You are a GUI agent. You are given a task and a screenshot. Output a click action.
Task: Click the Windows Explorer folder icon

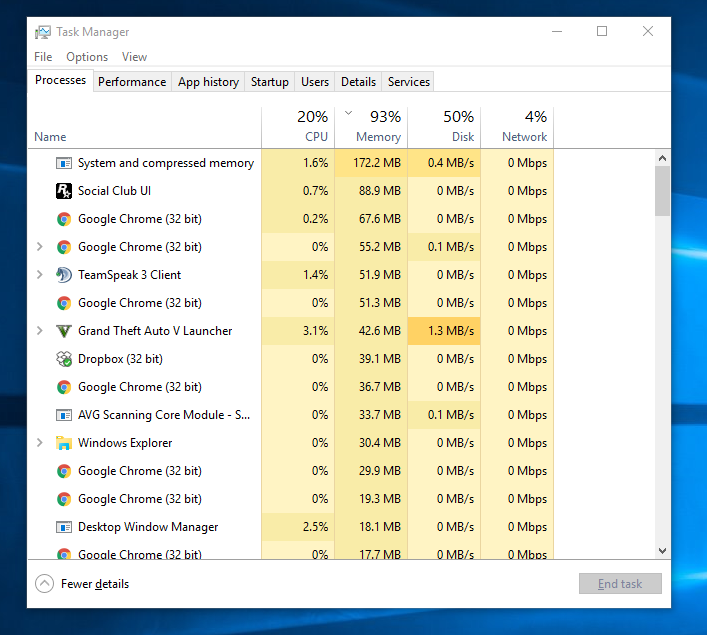(64, 443)
